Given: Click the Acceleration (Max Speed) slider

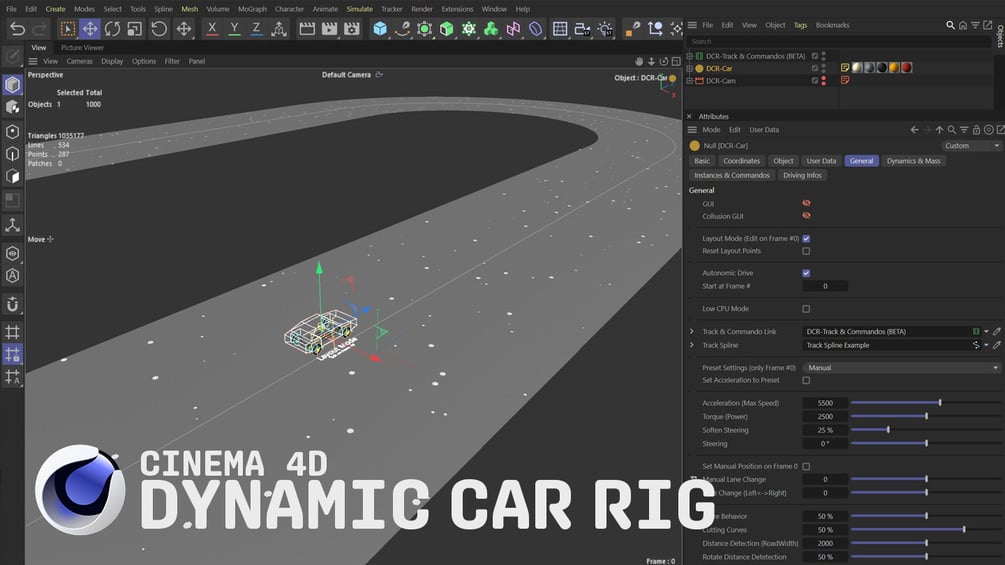Looking at the screenshot, I should [925, 403].
